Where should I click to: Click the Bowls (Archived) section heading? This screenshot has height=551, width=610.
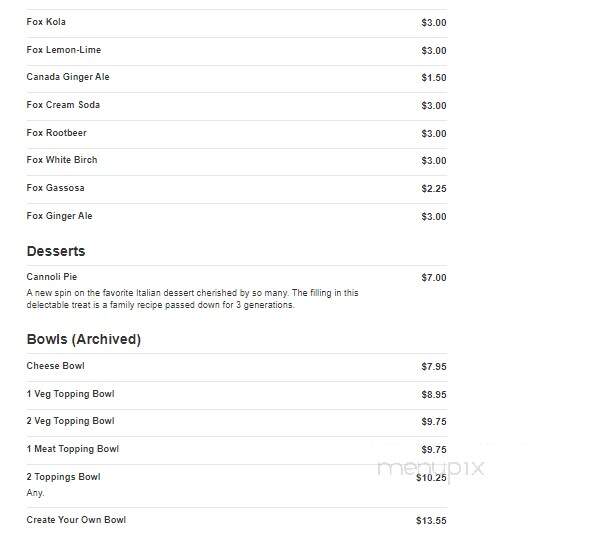coord(84,339)
